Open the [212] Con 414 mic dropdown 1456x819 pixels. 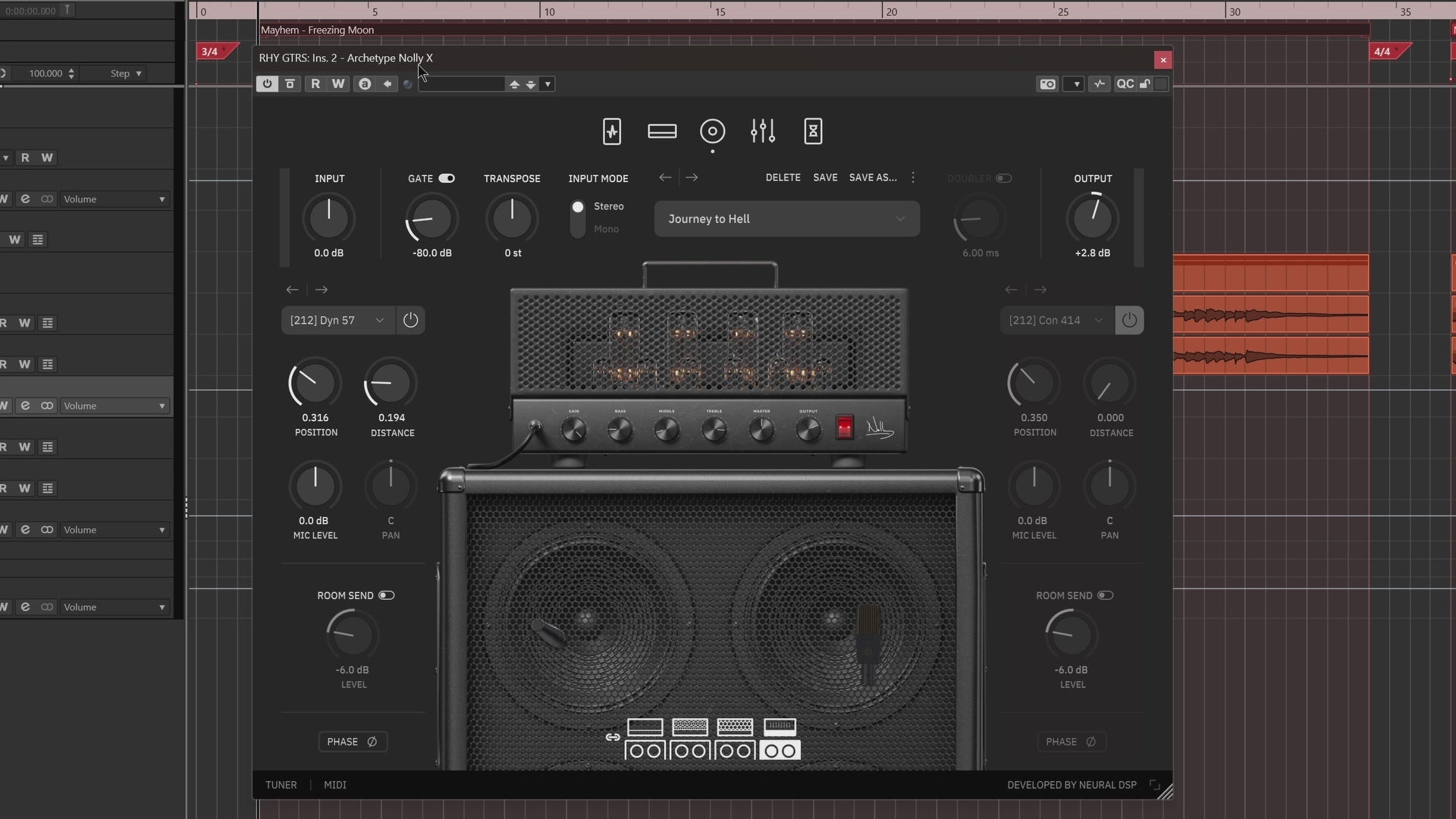coord(1056,320)
